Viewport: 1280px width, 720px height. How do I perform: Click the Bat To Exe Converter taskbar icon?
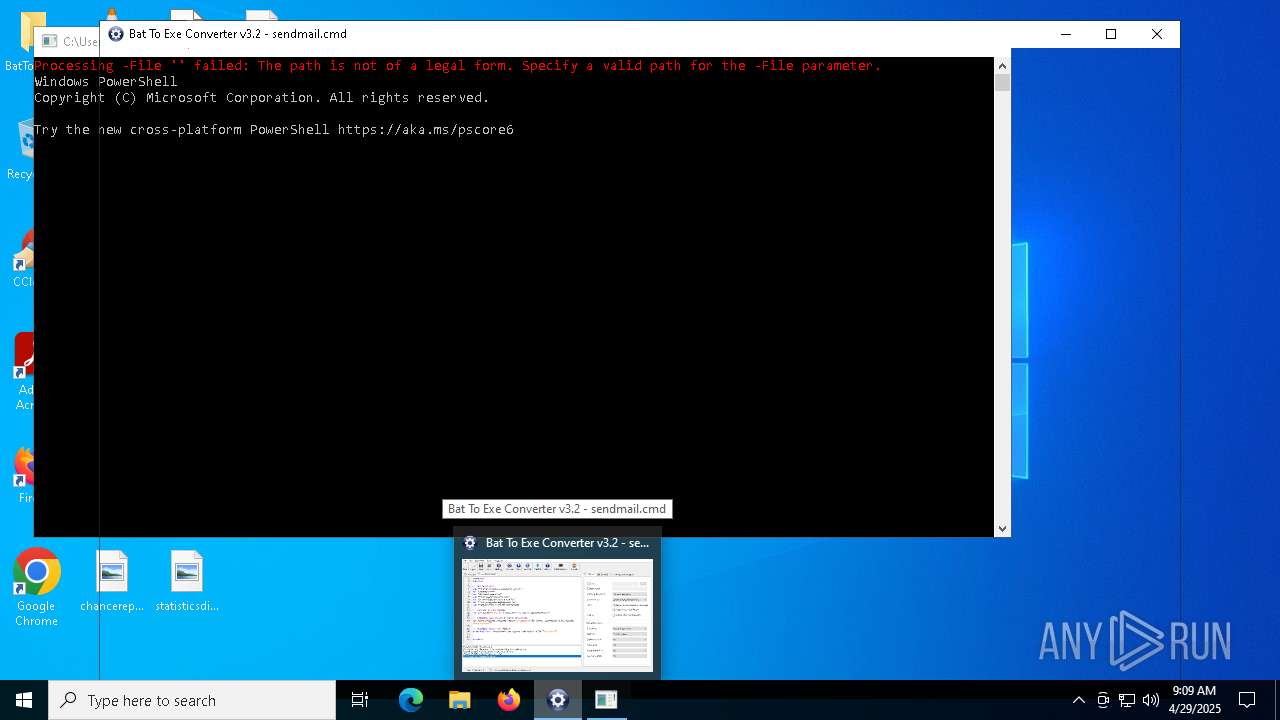tap(558, 700)
